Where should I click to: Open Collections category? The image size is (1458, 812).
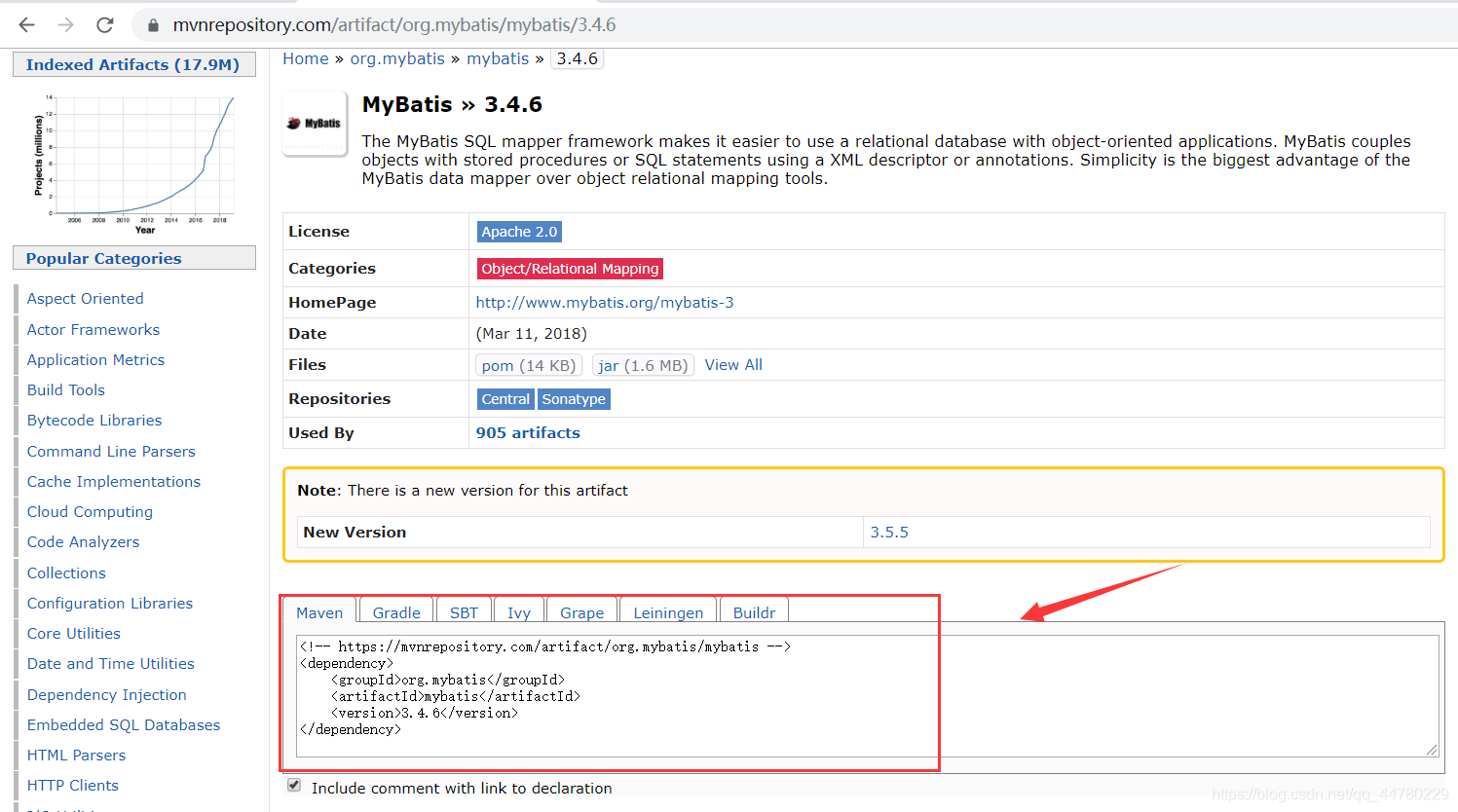tap(66, 573)
